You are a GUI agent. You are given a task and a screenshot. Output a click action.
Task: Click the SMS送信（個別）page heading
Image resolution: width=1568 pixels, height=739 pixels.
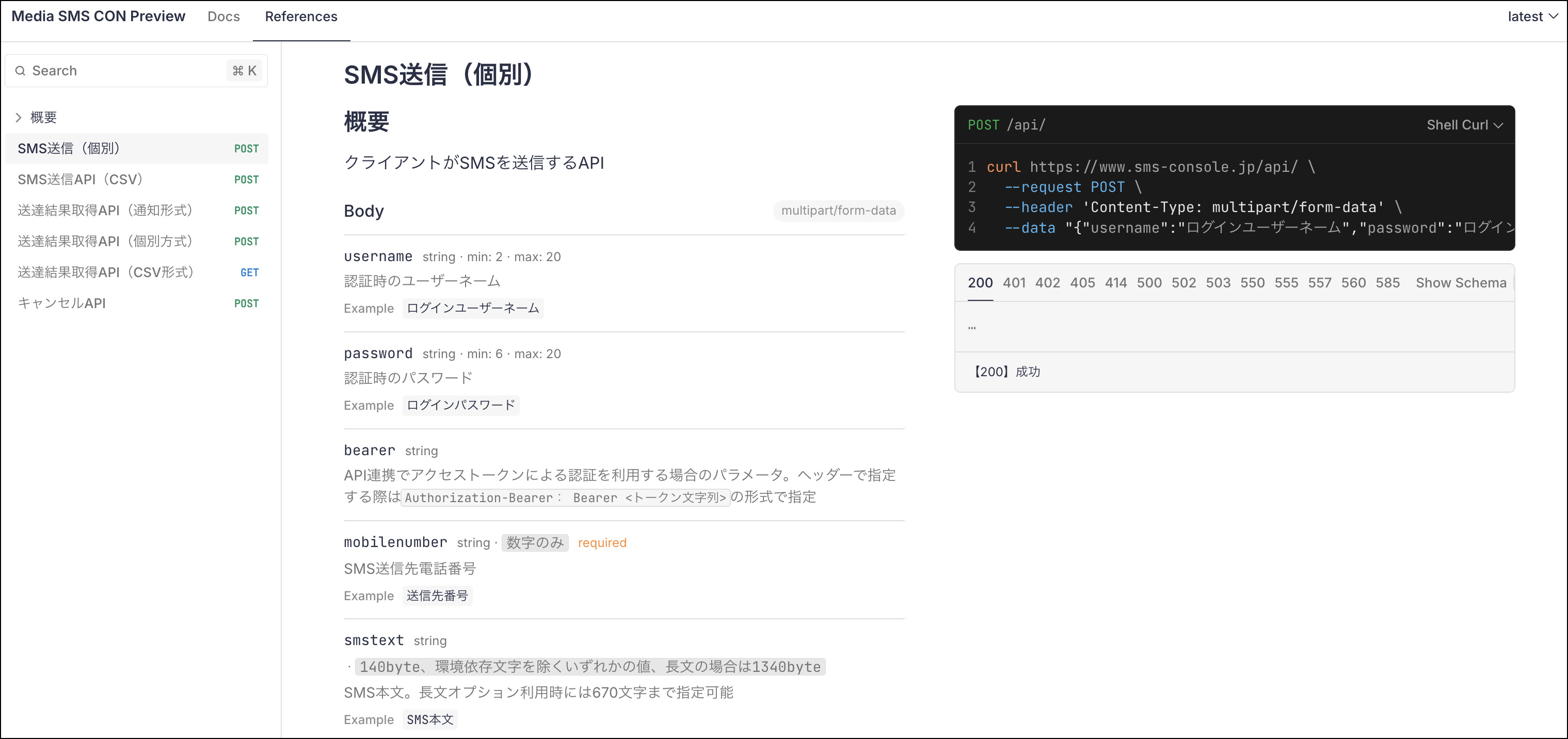439,75
